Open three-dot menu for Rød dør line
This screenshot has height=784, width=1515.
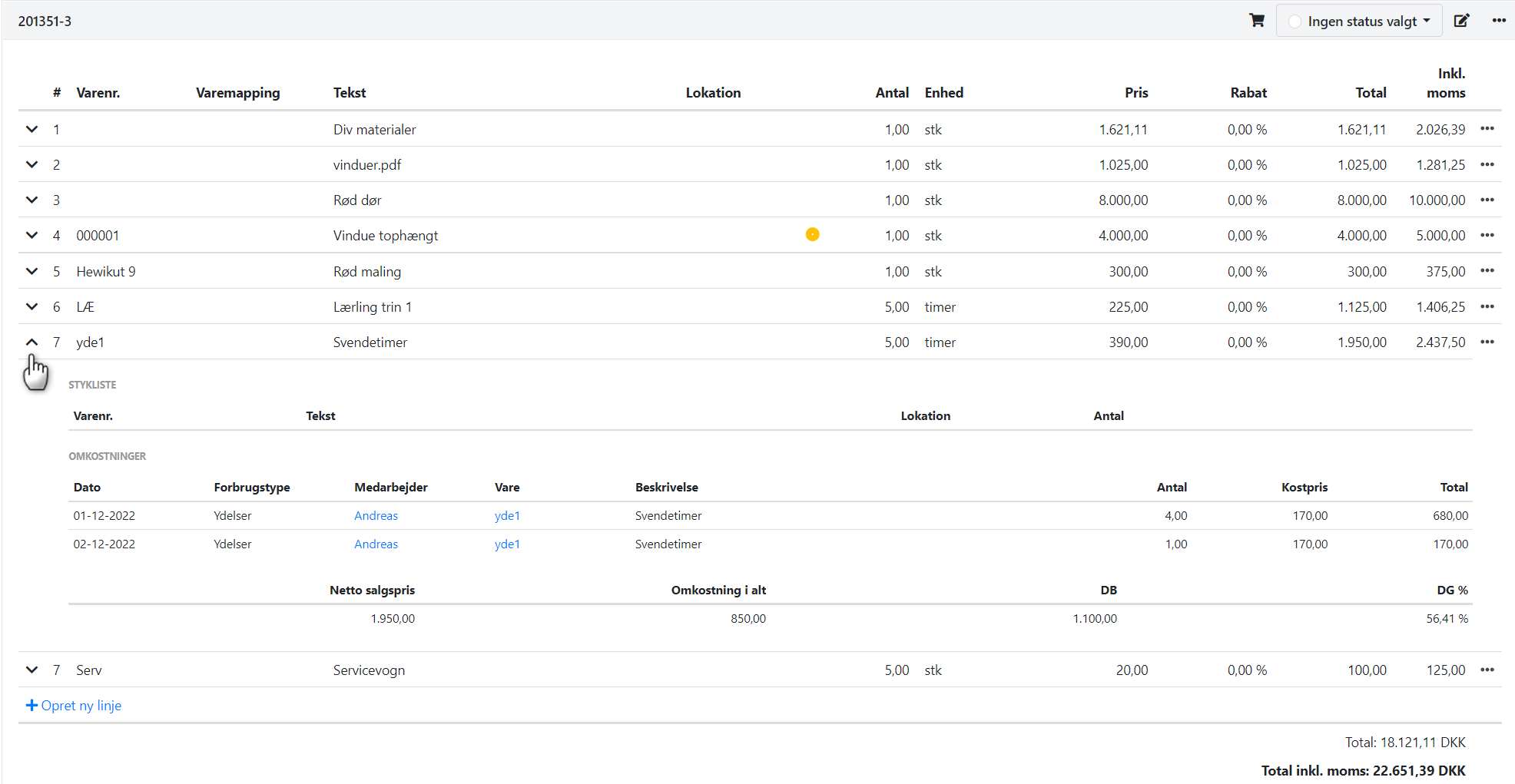click(x=1487, y=200)
